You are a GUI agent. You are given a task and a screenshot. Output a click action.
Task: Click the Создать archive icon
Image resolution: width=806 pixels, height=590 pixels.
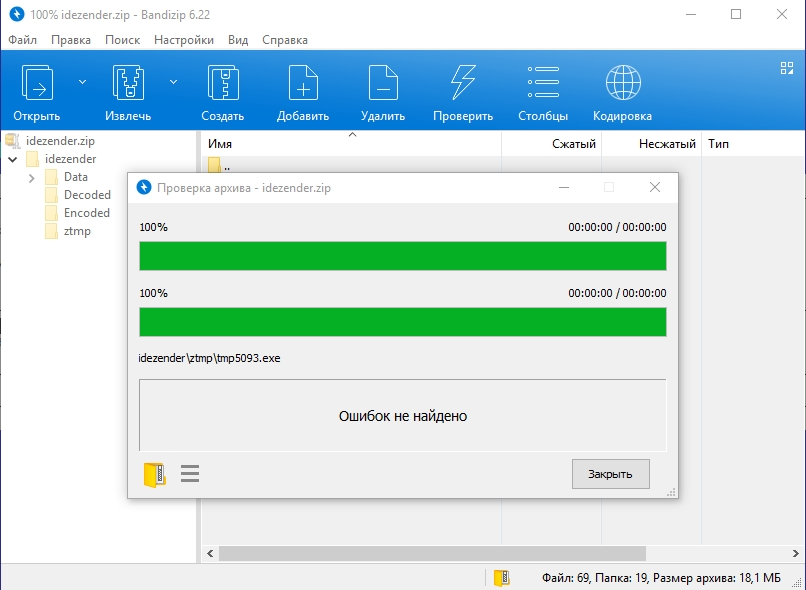coord(223,83)
